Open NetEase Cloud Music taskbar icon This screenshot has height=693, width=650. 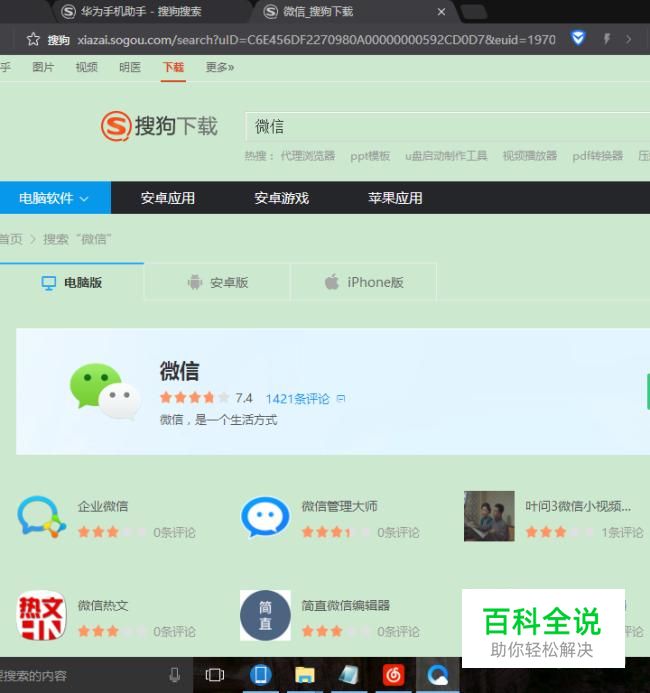[393, 675]
